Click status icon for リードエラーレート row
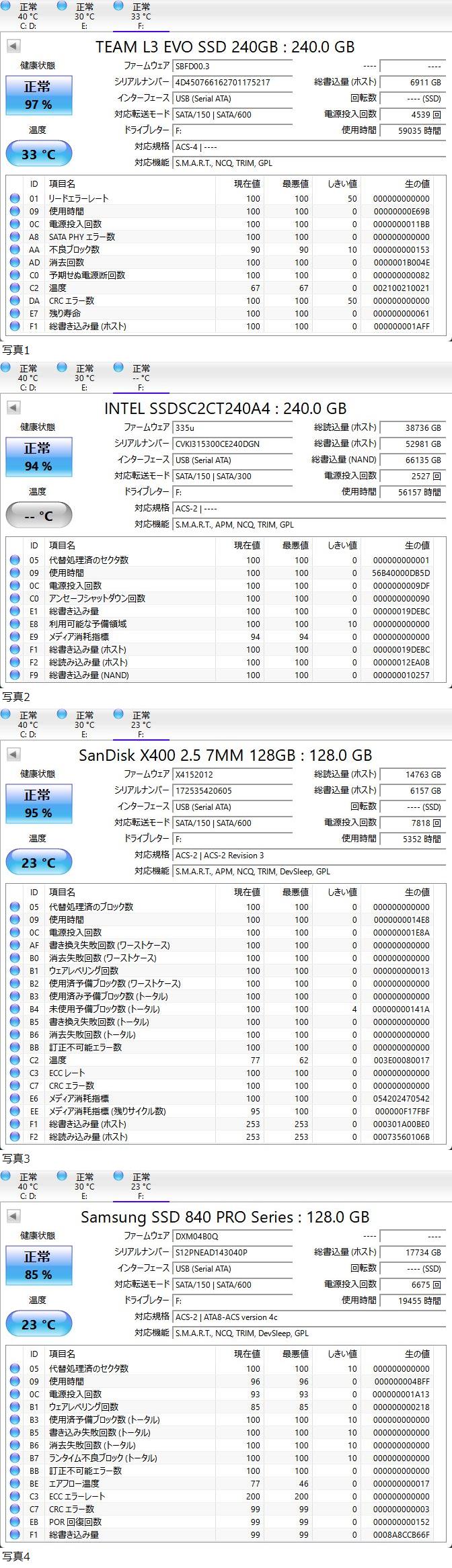452x1568 pixels. pyautogui.click(x=15, y=198)
